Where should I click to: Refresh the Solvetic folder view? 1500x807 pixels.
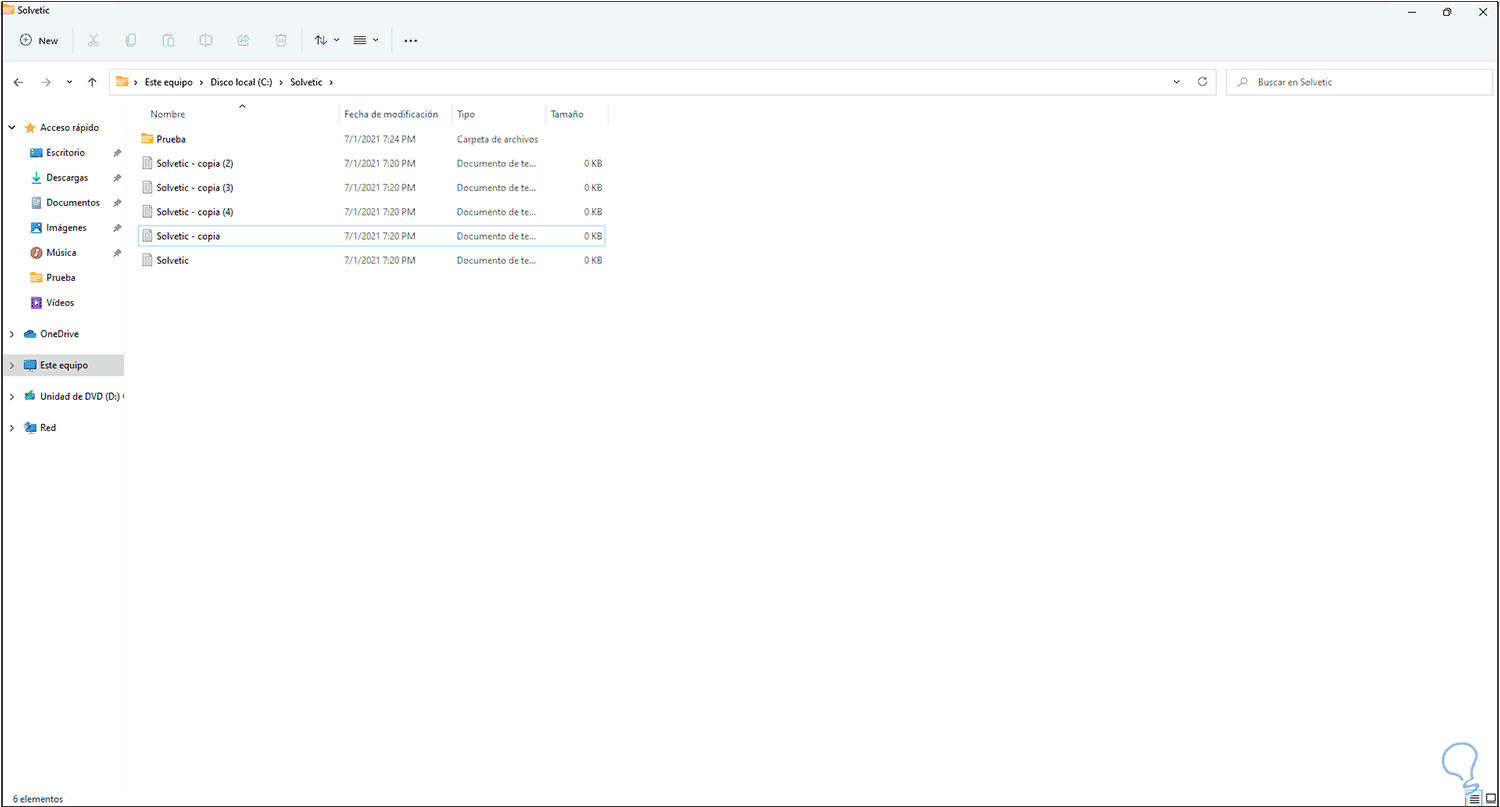(1202, 82)
